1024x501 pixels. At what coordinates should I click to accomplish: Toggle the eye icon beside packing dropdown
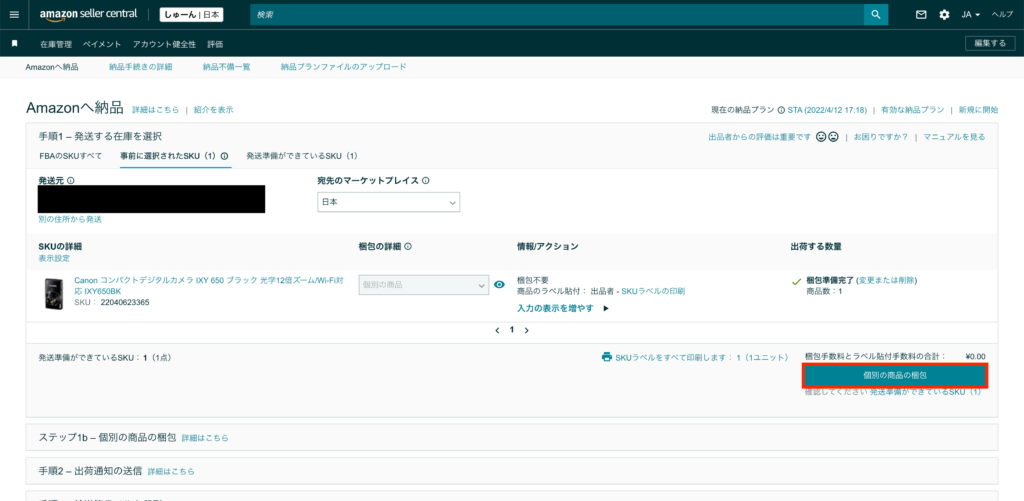500,285
